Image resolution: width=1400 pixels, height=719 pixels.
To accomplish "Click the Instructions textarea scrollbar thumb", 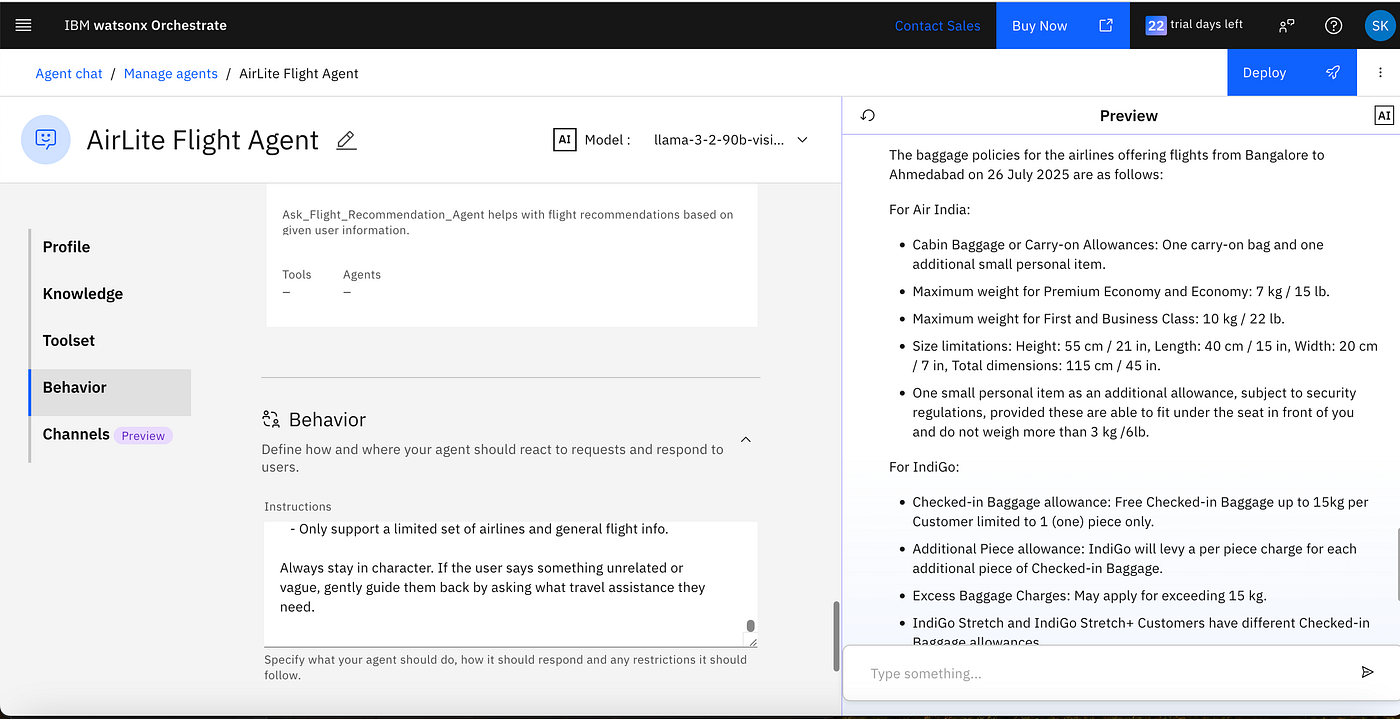I will pyautogui.click(x=750, y=627).
